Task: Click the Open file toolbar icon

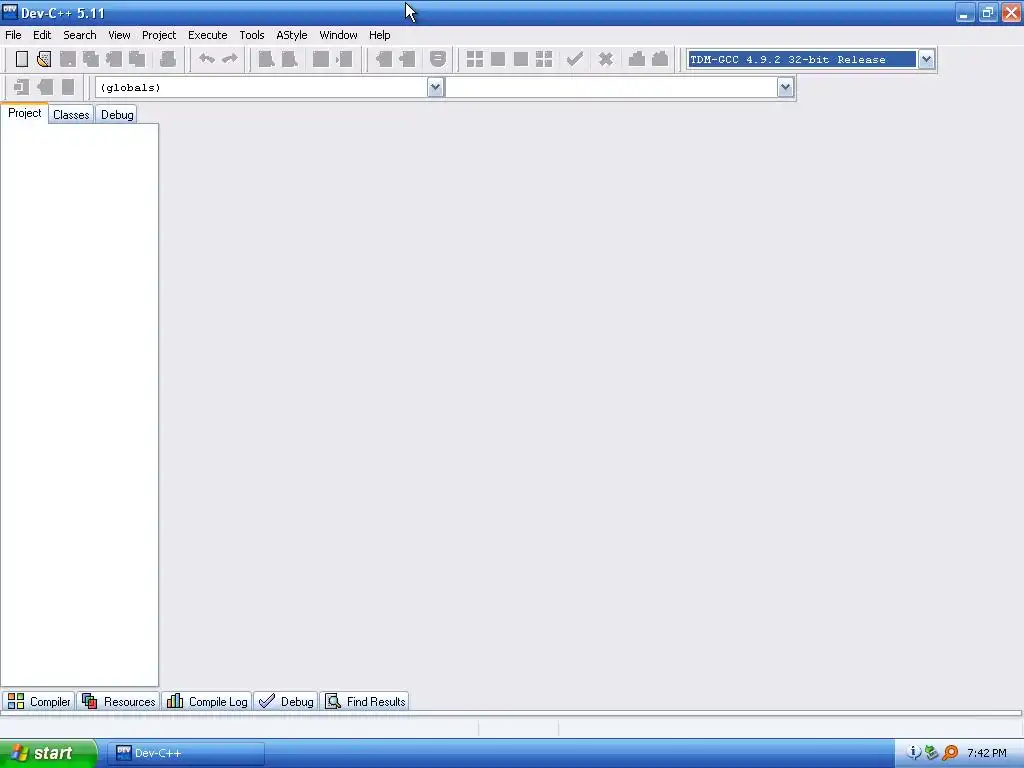Action: (x=44, y=59)
